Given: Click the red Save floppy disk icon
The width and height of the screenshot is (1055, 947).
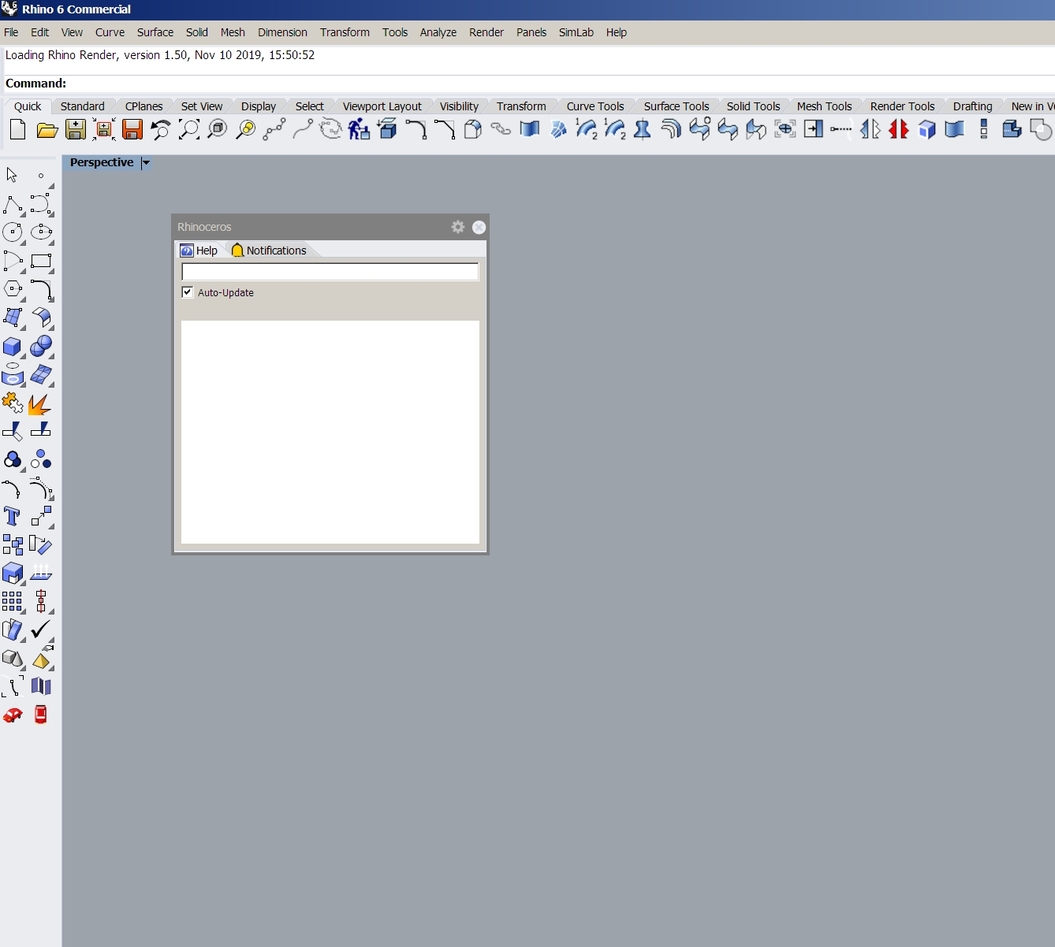Looking at the screenshot, I should (x=132, y=129).
